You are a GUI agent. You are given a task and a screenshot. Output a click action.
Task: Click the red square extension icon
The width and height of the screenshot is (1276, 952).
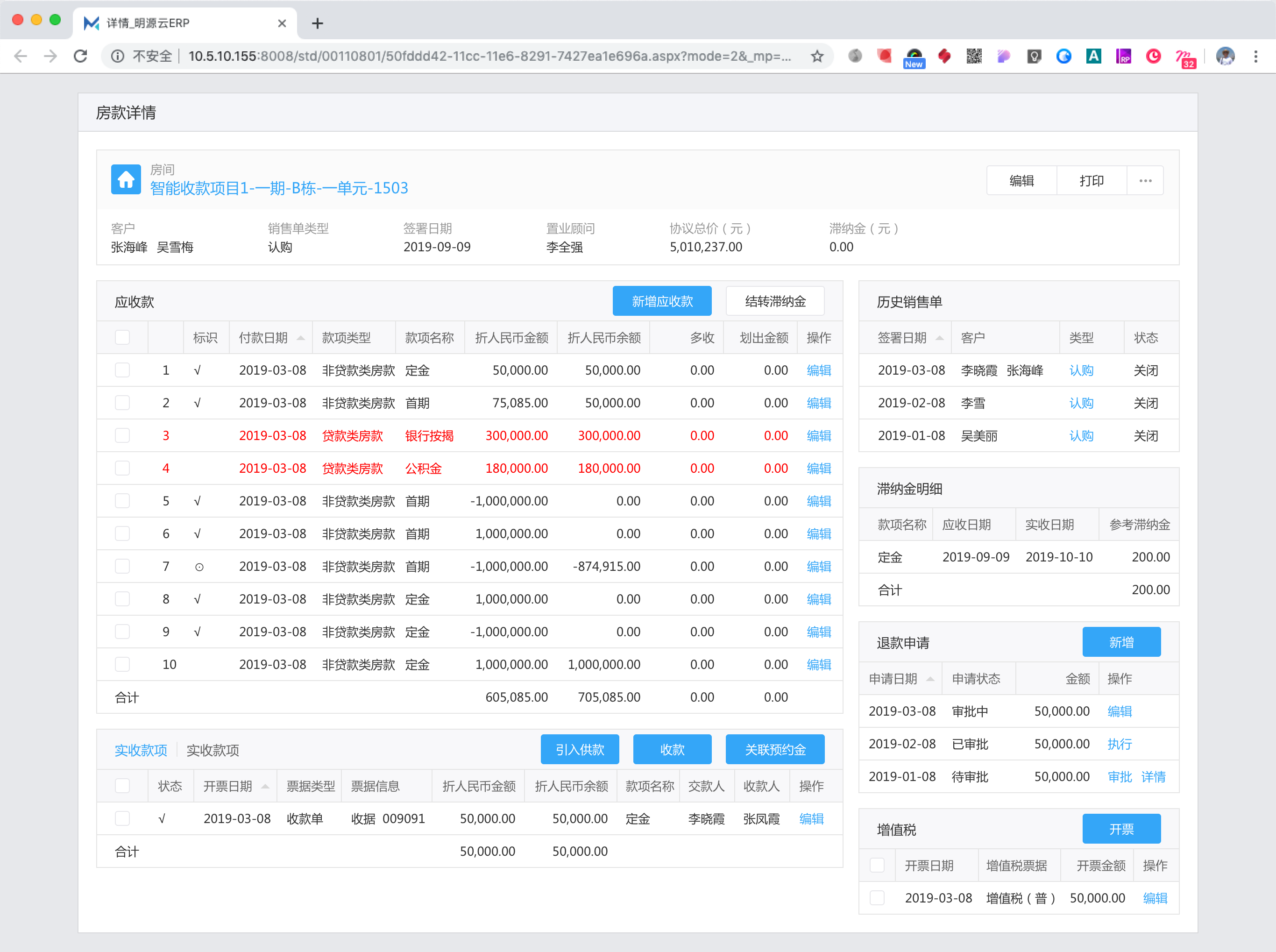(x=884, y=56)
